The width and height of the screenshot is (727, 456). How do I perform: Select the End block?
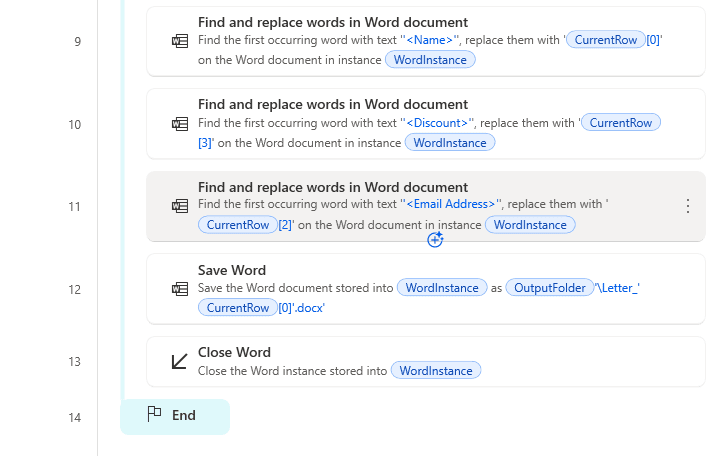click(x=175, y=417)
